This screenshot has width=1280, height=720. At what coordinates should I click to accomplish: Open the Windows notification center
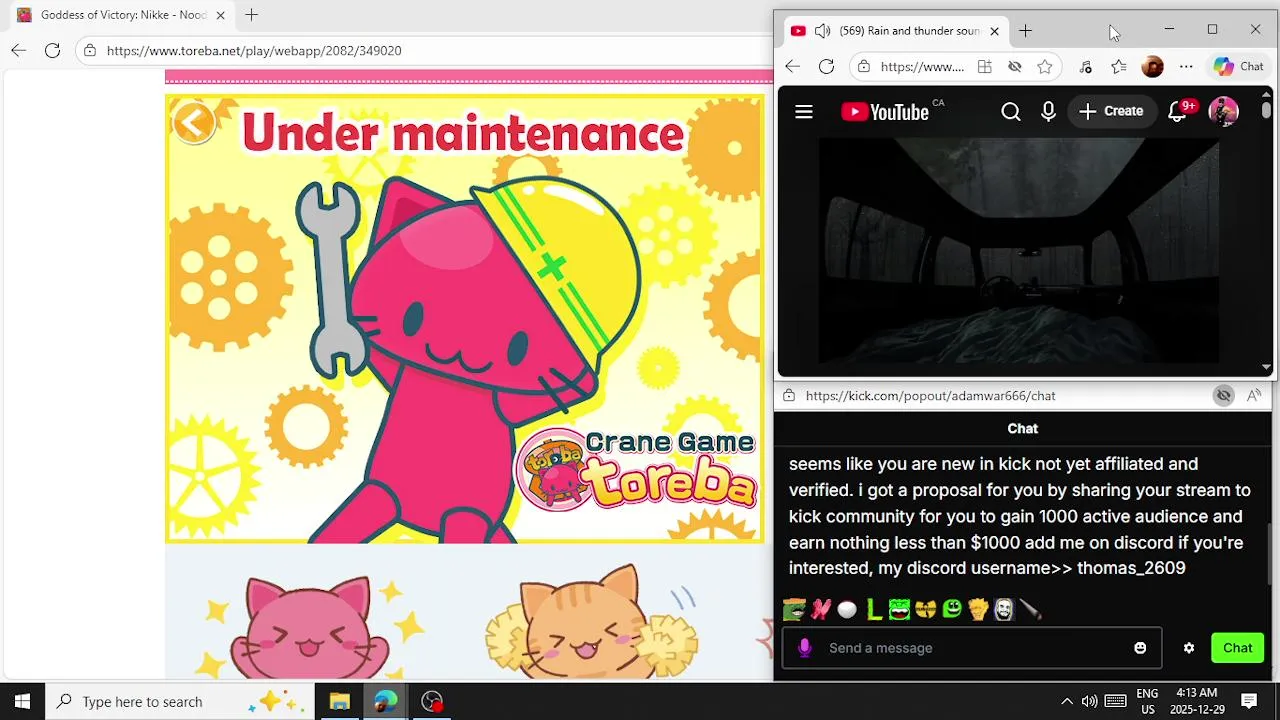click(x=1249, y=701)
